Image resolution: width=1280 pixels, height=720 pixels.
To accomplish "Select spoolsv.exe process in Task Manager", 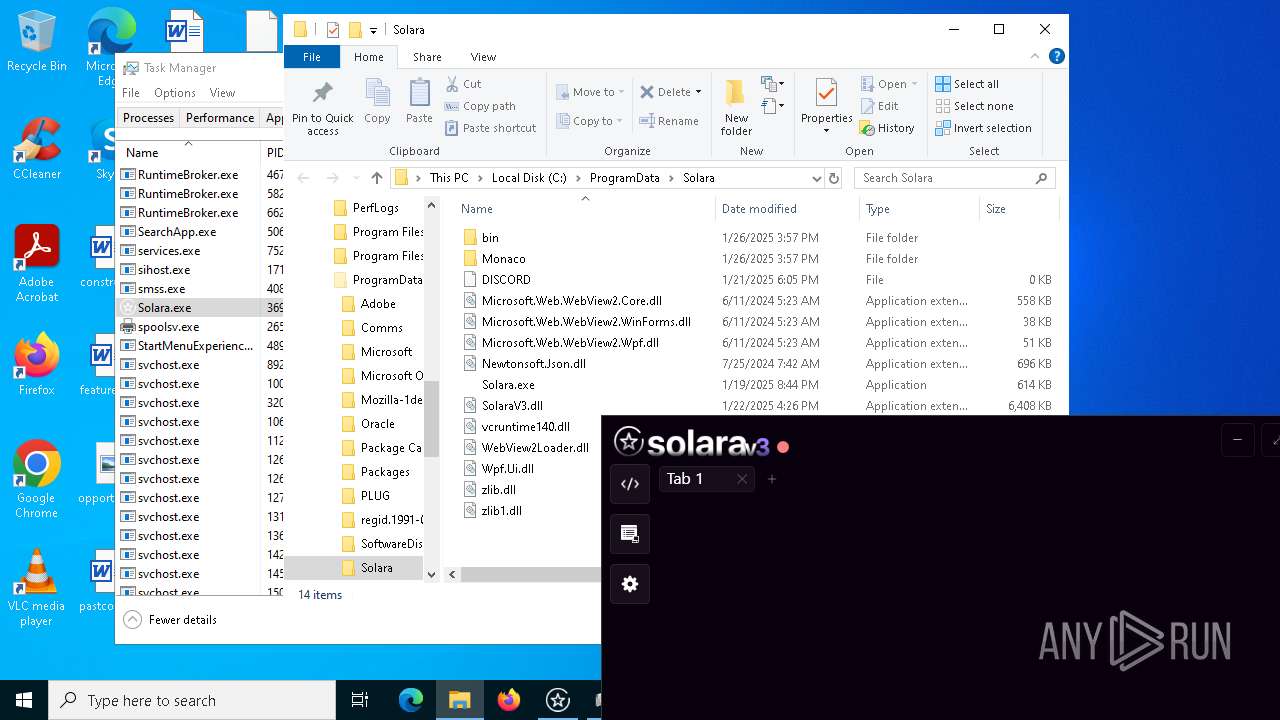I will coord(168,327).
